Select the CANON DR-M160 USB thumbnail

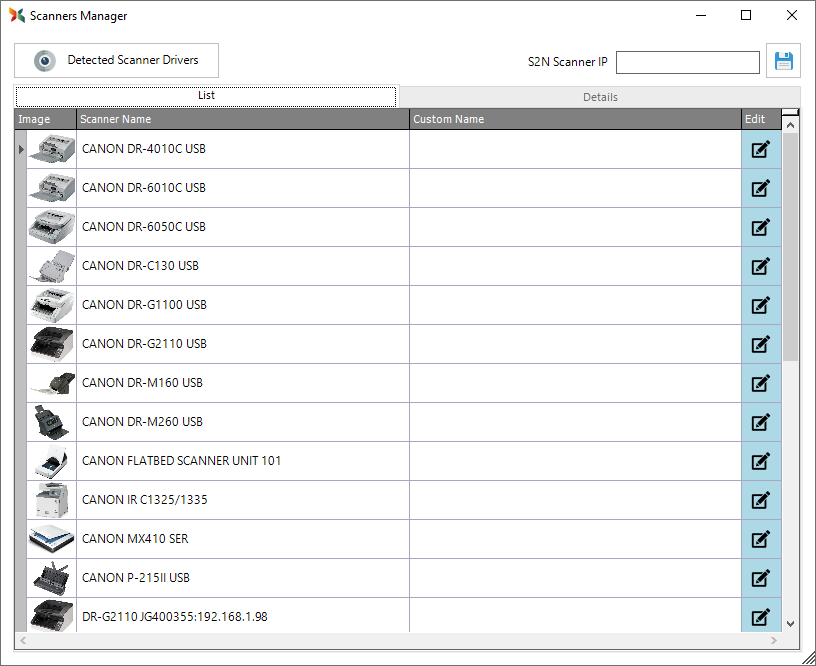(52, 383)
